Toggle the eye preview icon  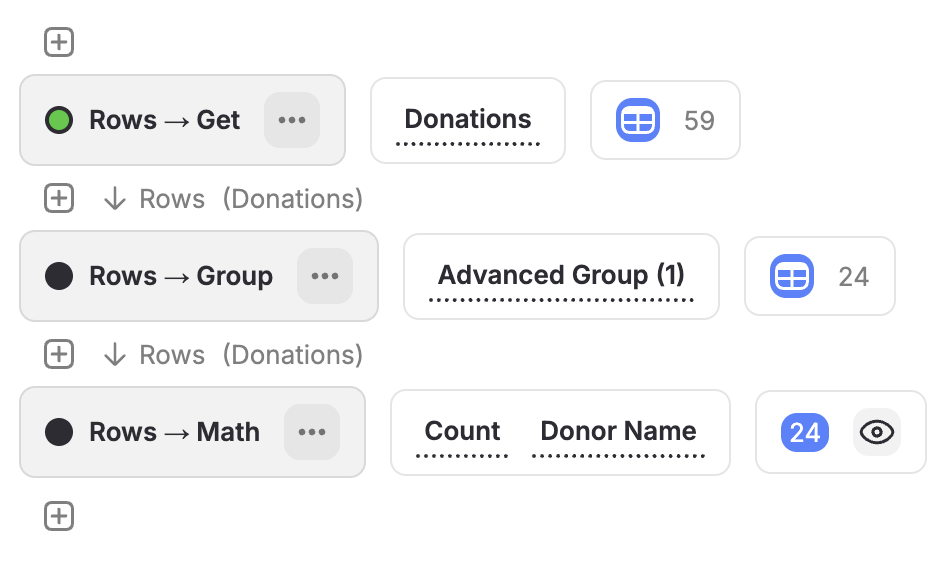click(x=877, y=432)
